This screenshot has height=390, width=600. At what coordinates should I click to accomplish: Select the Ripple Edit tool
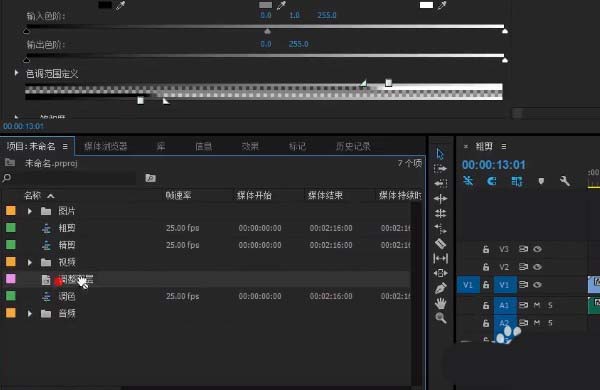point(440,199)
